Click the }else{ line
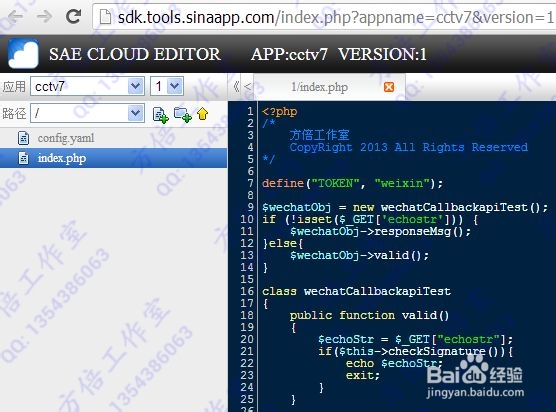The image size is (556, 412). [x=282, y=243]
